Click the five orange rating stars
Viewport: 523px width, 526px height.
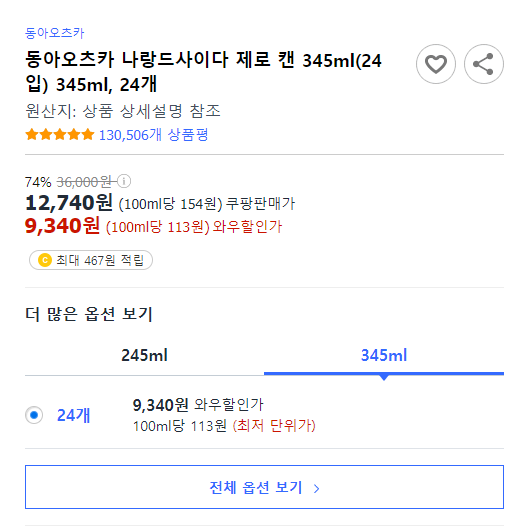pos(60,135)
